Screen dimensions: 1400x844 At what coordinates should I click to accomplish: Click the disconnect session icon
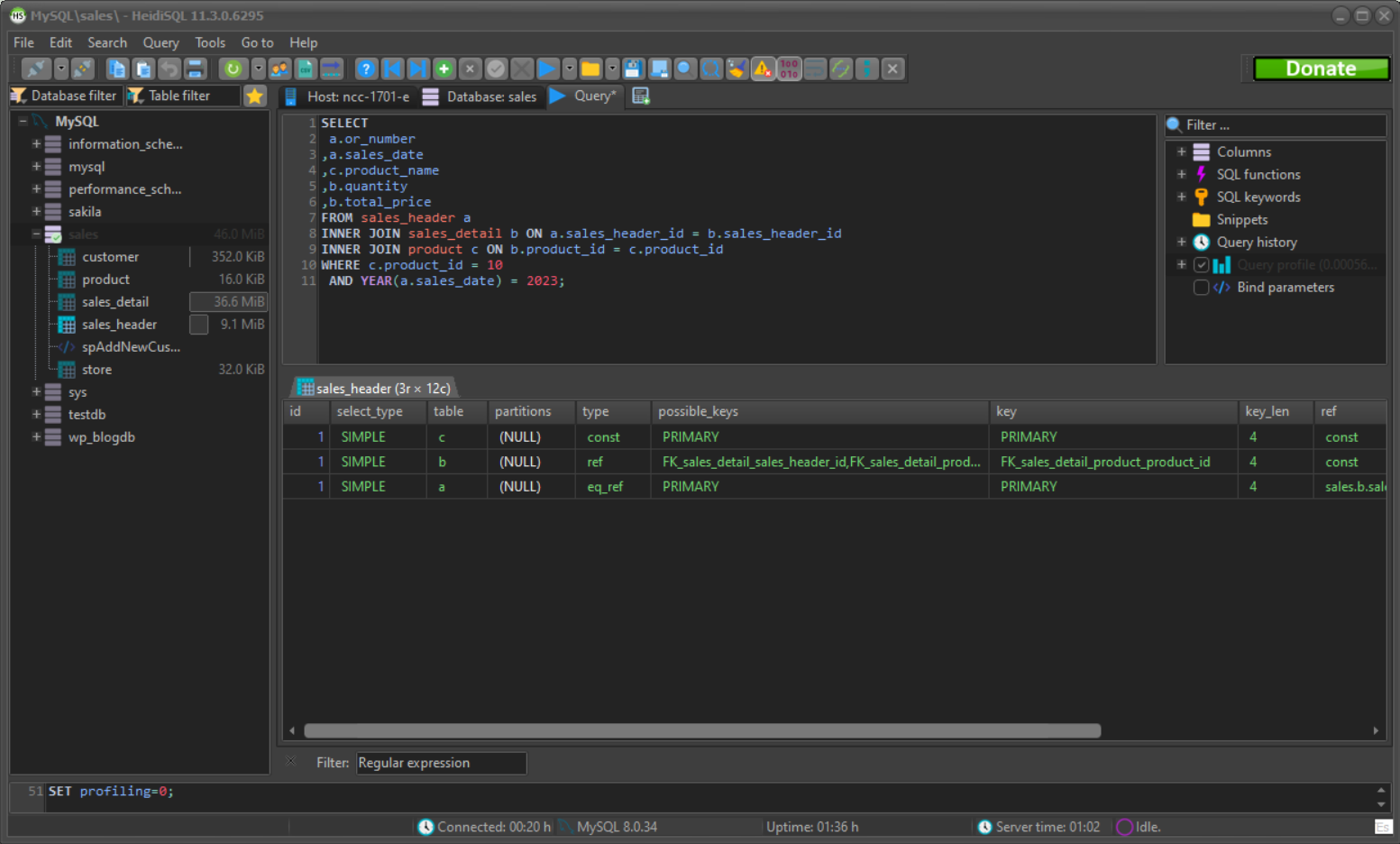[x=83, y=69]
